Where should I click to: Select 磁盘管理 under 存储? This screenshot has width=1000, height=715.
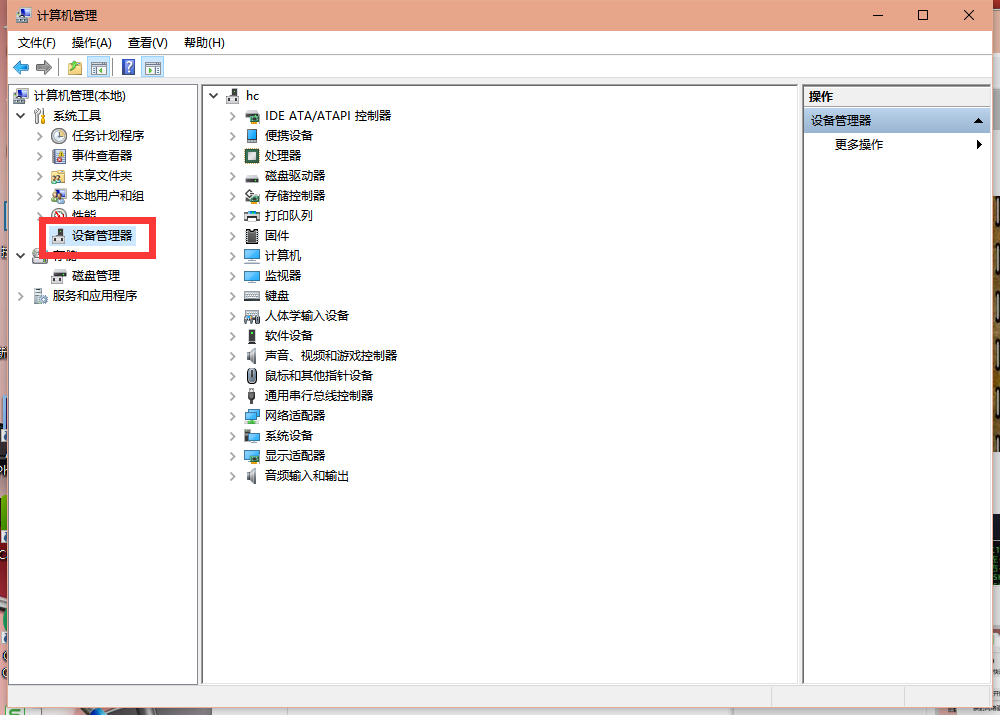click(x=88, y=275)
